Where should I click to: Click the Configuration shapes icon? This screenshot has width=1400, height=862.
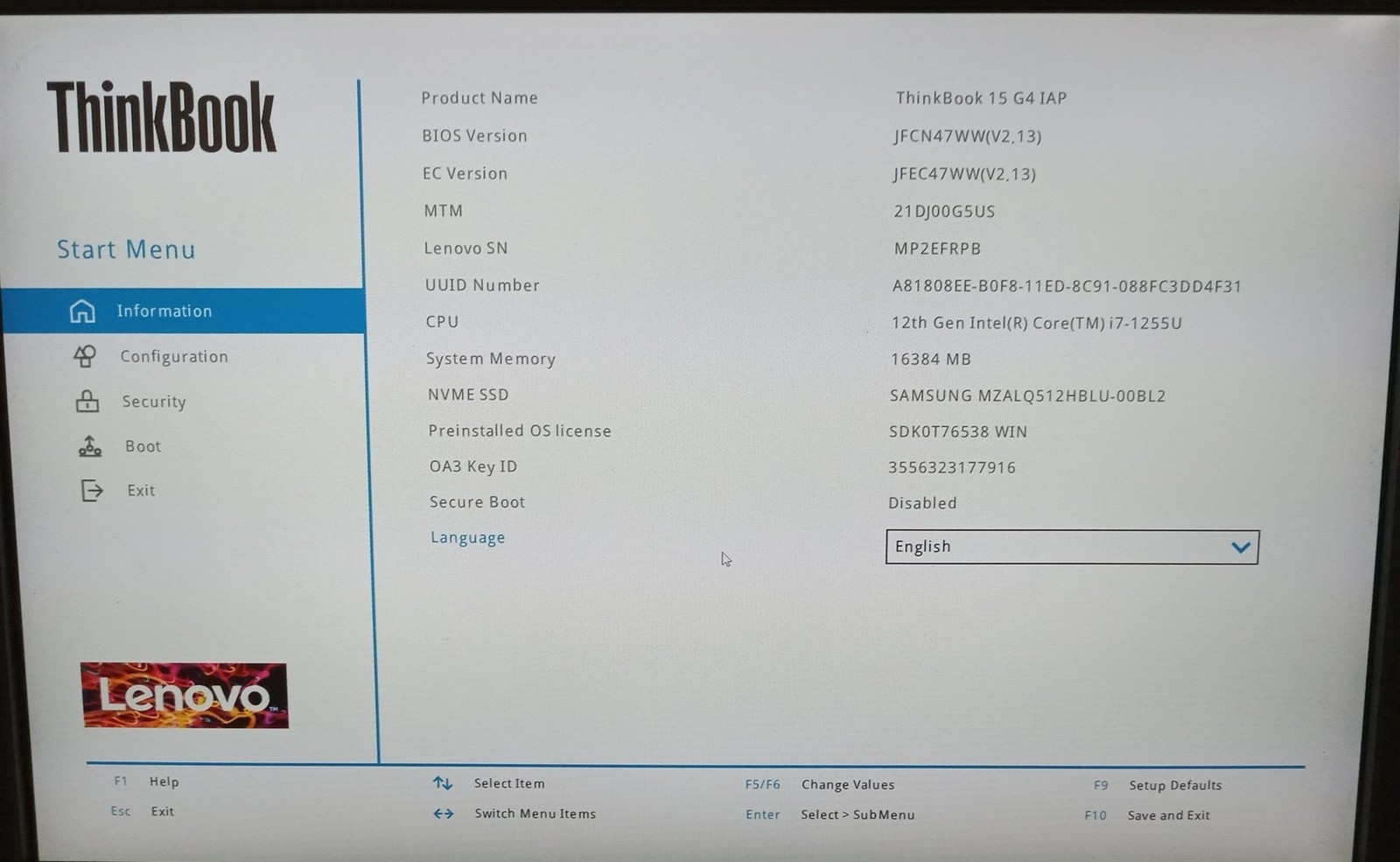(85, 356)
